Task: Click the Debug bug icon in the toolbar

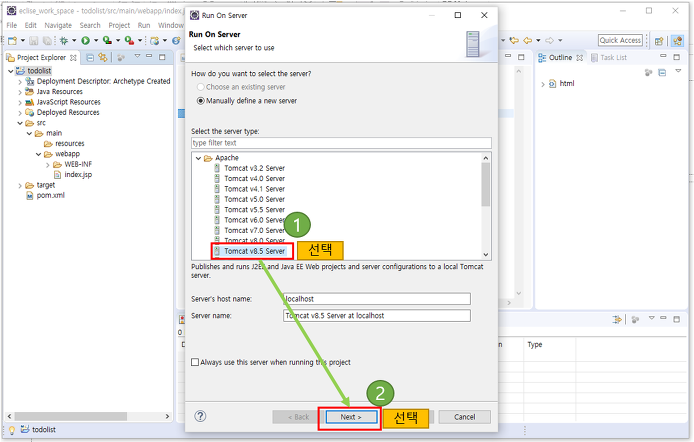Action: click(64, 41)
